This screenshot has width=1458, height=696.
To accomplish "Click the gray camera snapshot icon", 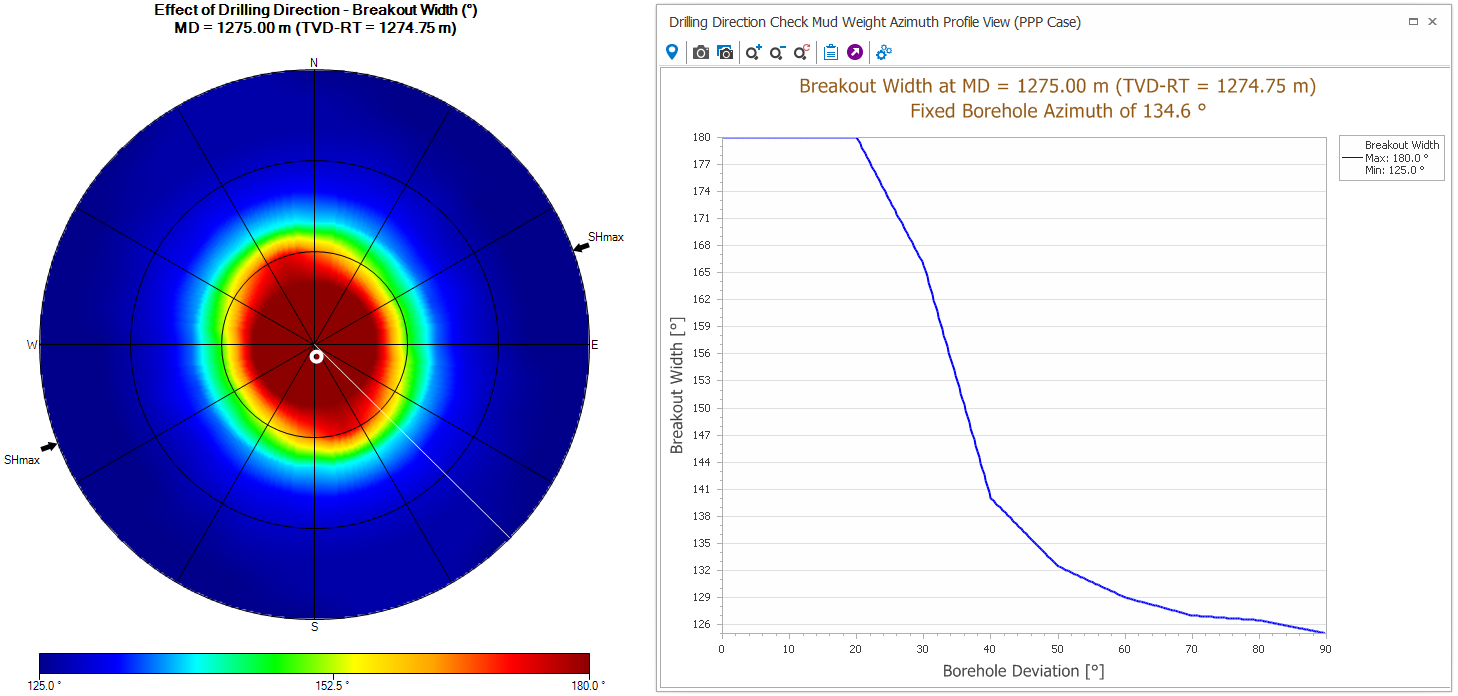I will (701, 52).
